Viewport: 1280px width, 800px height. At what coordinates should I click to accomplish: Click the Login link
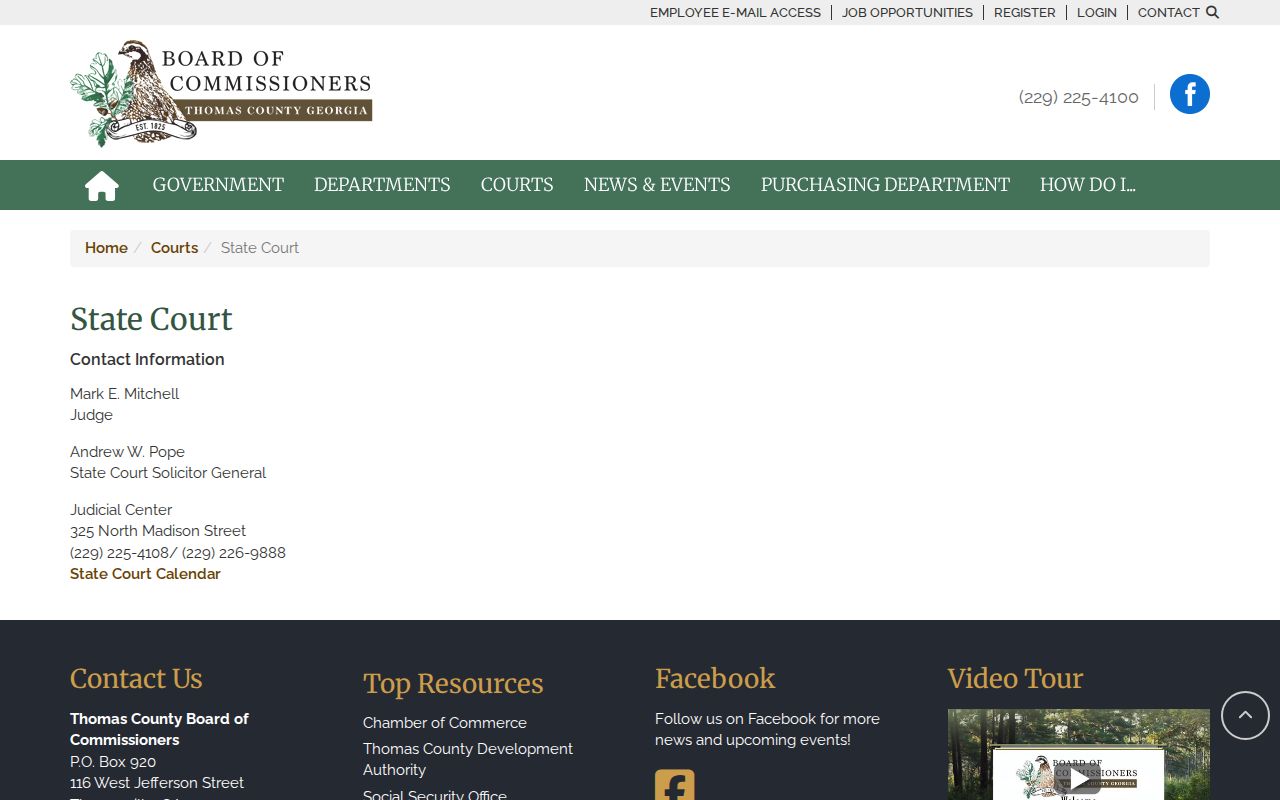1096,13
